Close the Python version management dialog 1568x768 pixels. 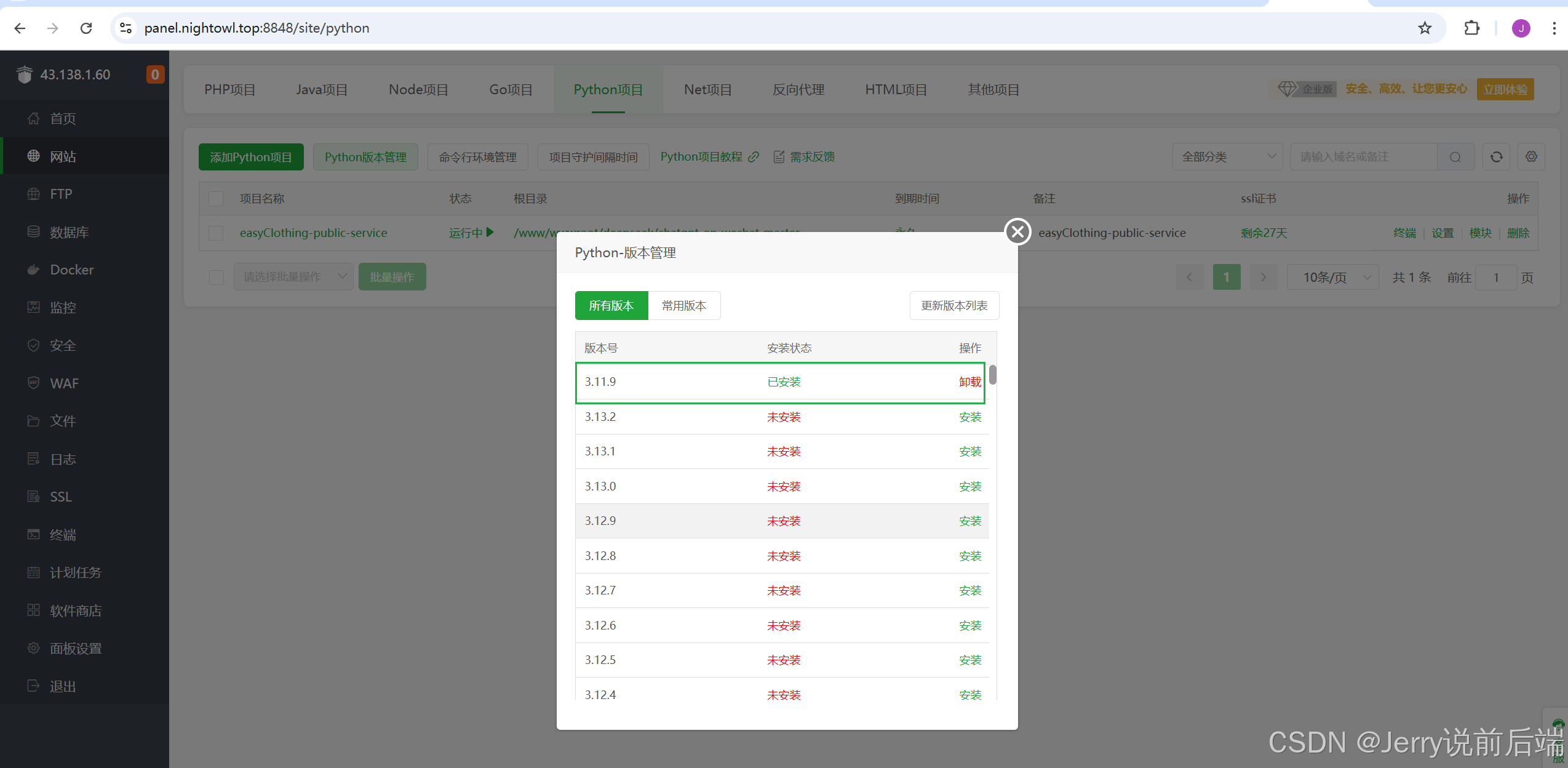tap(1017, 231)
